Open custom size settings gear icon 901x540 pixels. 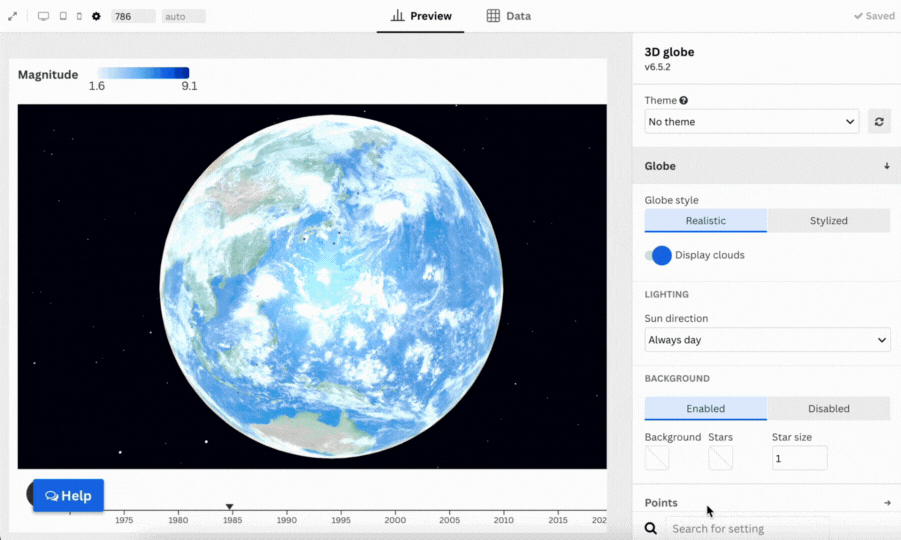96,16
